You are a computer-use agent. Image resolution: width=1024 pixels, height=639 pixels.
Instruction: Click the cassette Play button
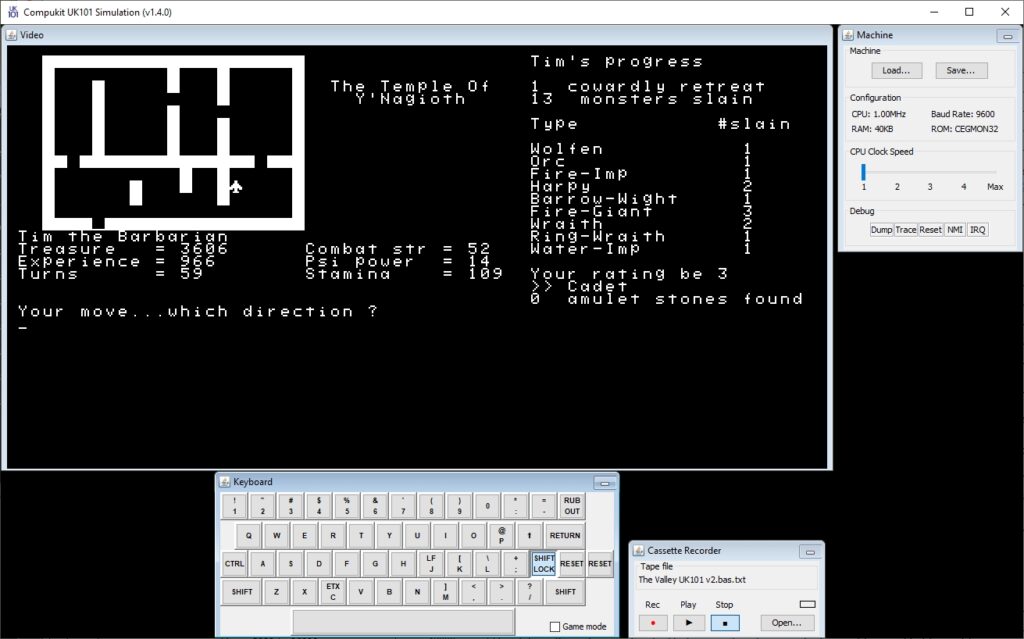tap(688, 623)
